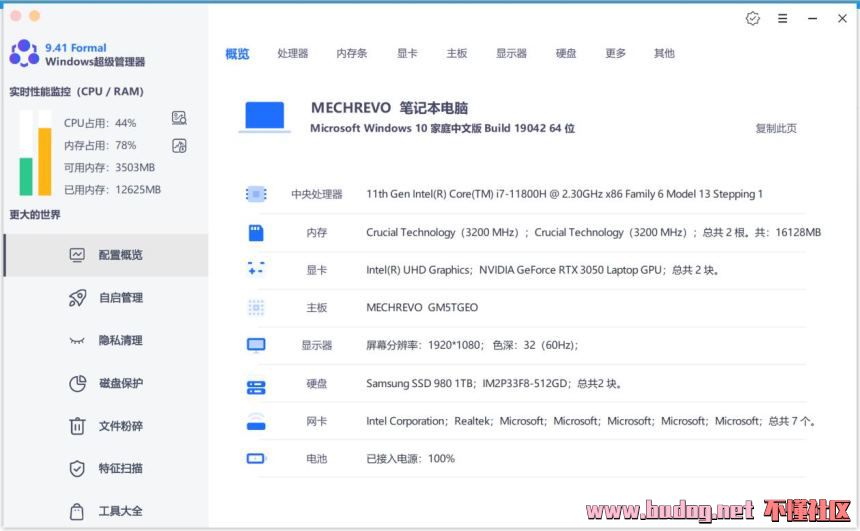Click the 文件粉碎 trash bin icon
Screen dimensions: 860x531
(x=77, y=426)
